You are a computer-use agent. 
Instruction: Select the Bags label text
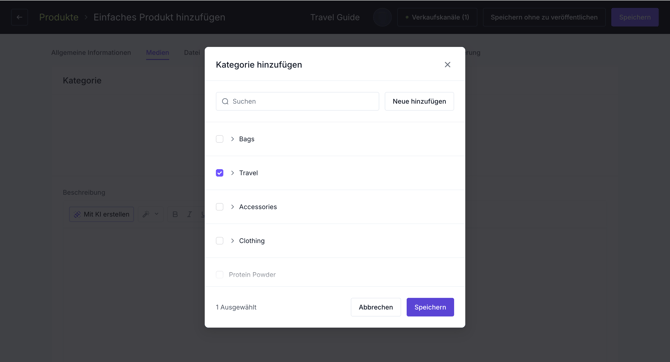[247, 139]
